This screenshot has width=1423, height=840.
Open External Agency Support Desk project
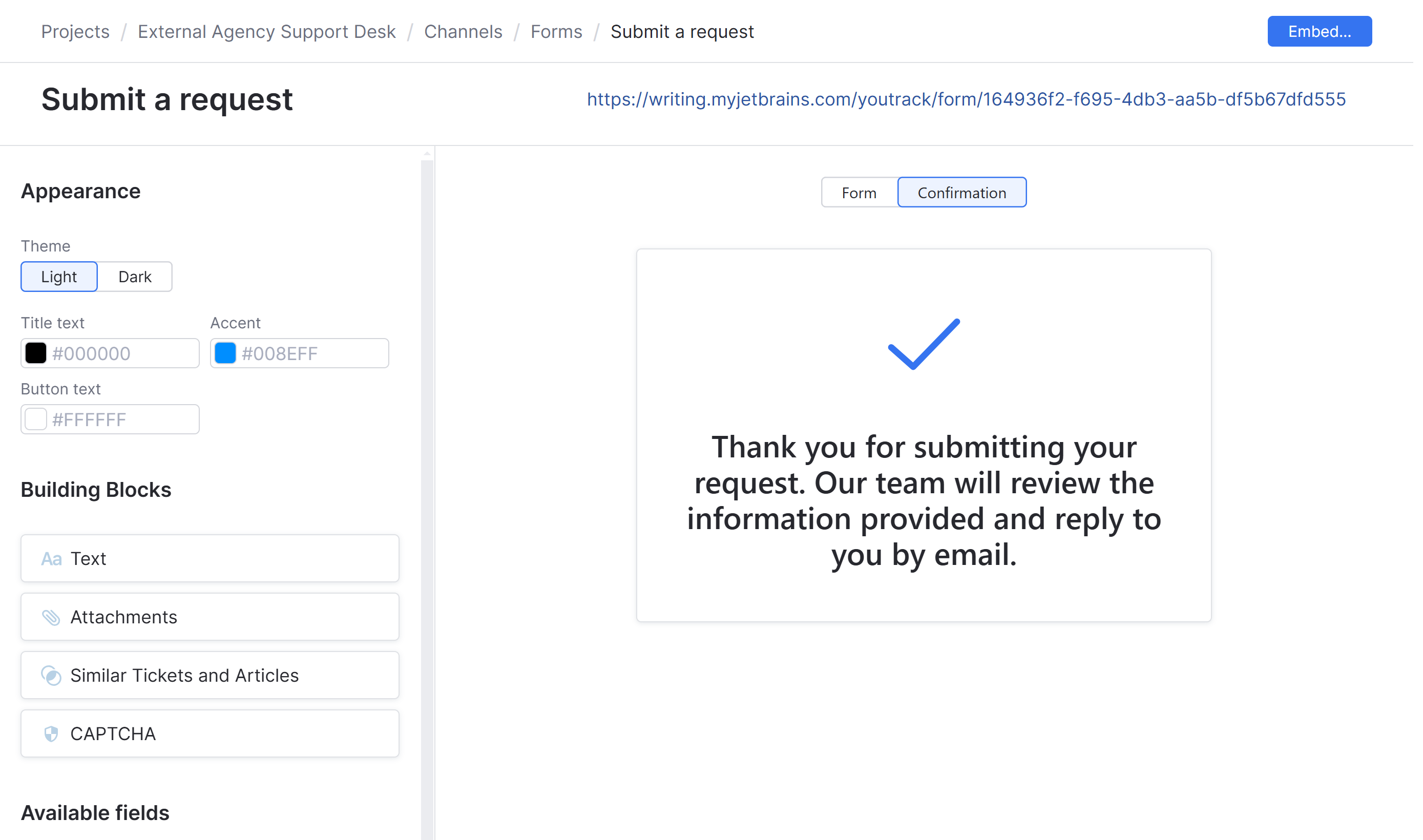[266, 31]
